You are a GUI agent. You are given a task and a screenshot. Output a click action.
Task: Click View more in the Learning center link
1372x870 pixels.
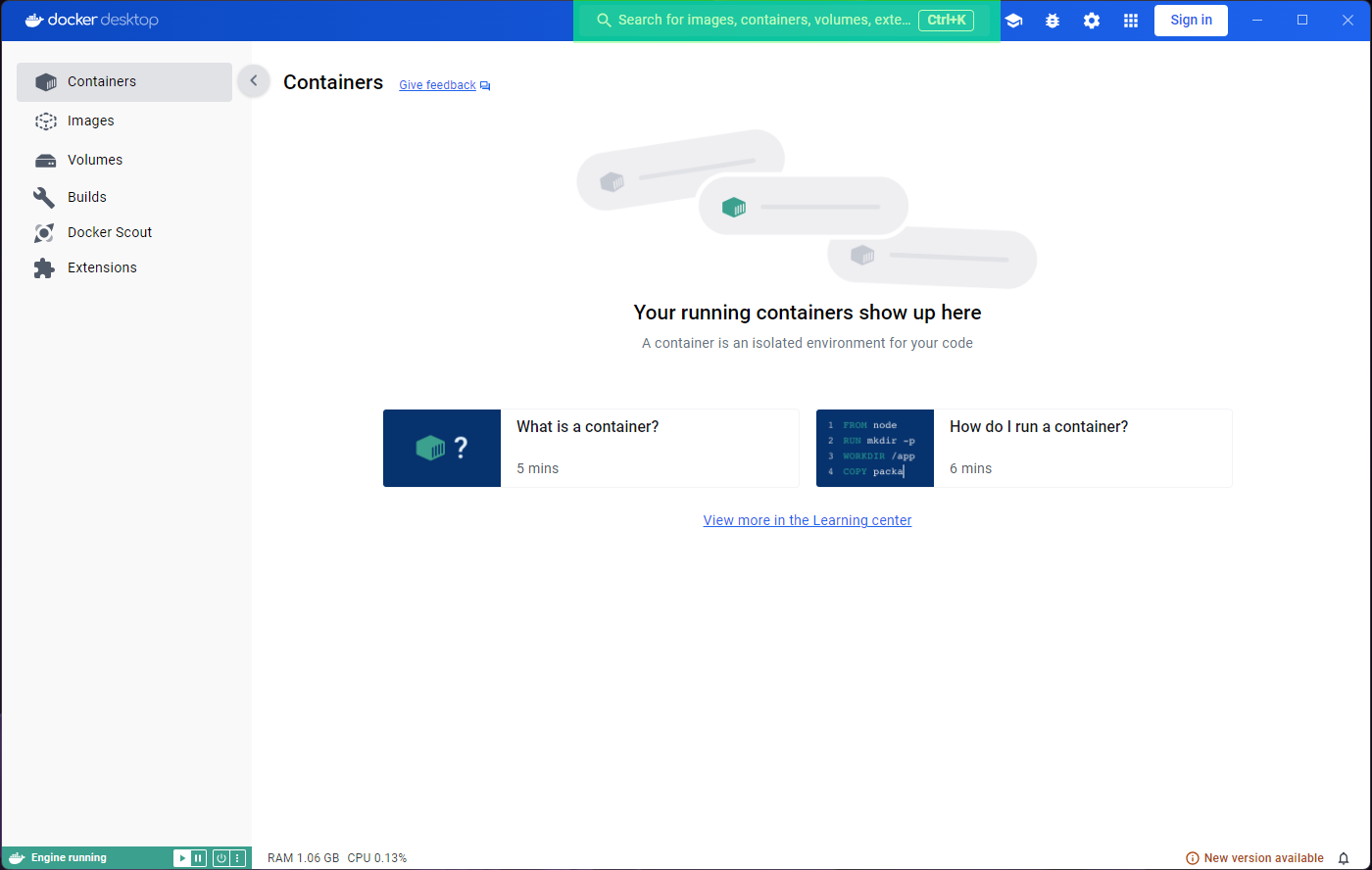click(808, 520)
